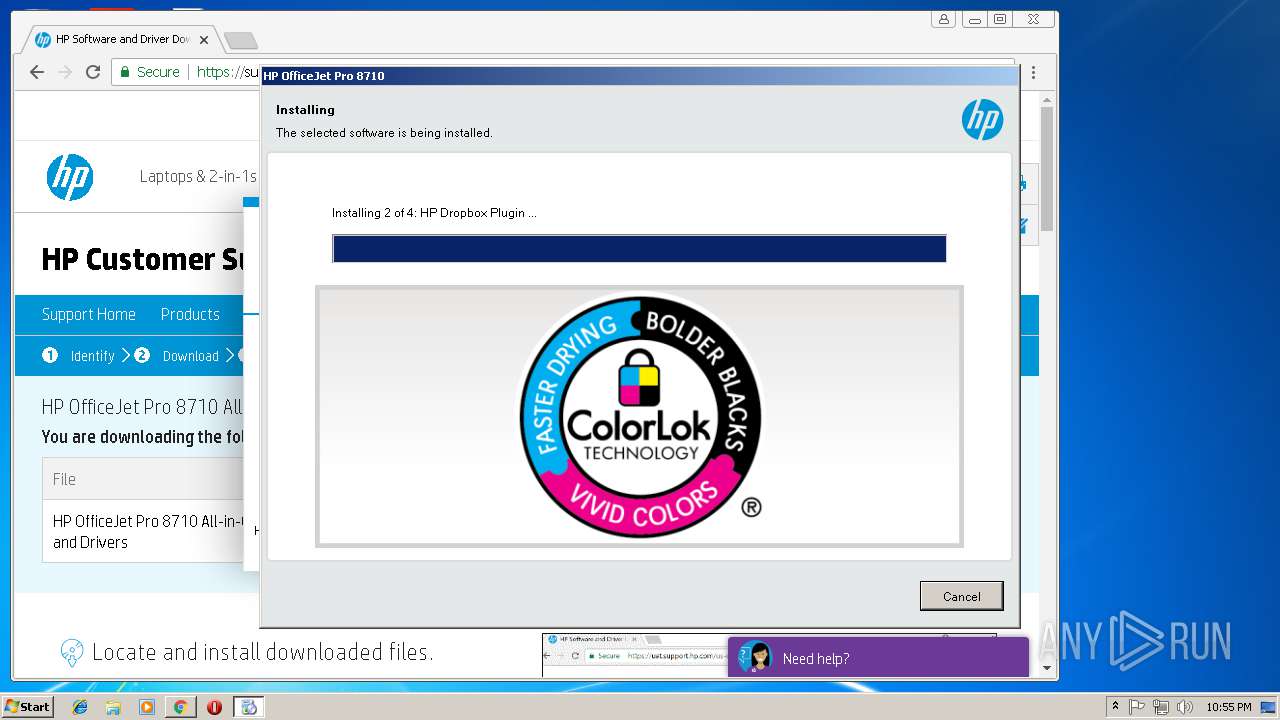The width and height of the screenshot is (1280, 720).
Task: Click the chat agent avatar icon
Action: click(756, 657)
